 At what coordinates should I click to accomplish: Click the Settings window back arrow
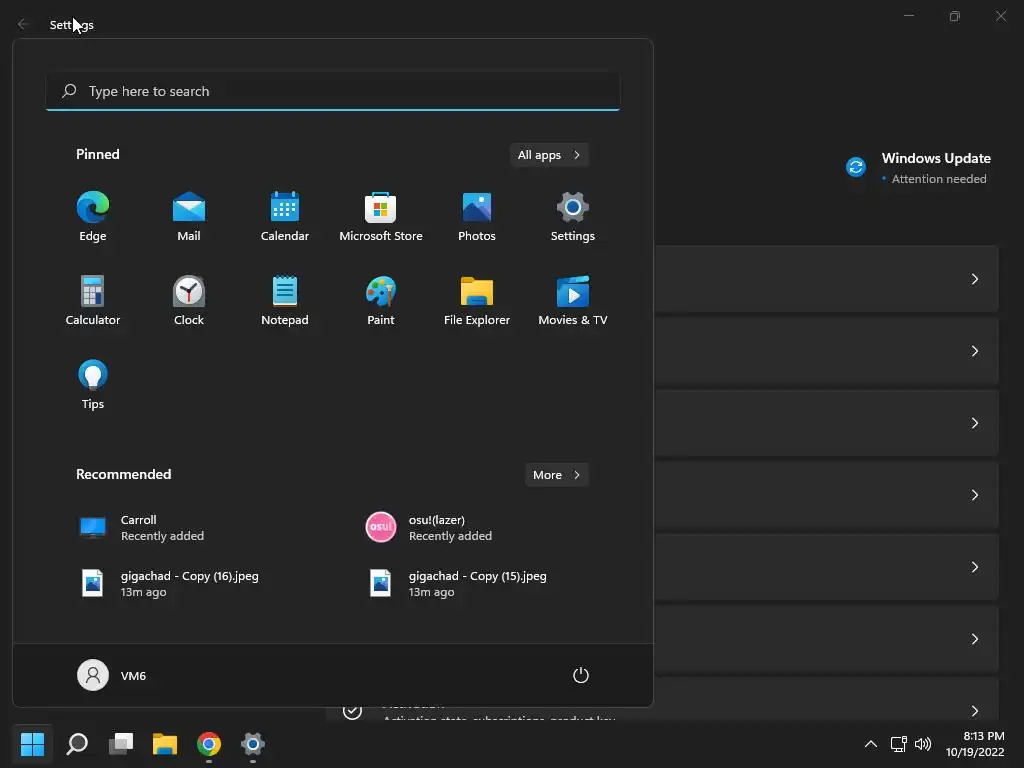coord(23,24)
